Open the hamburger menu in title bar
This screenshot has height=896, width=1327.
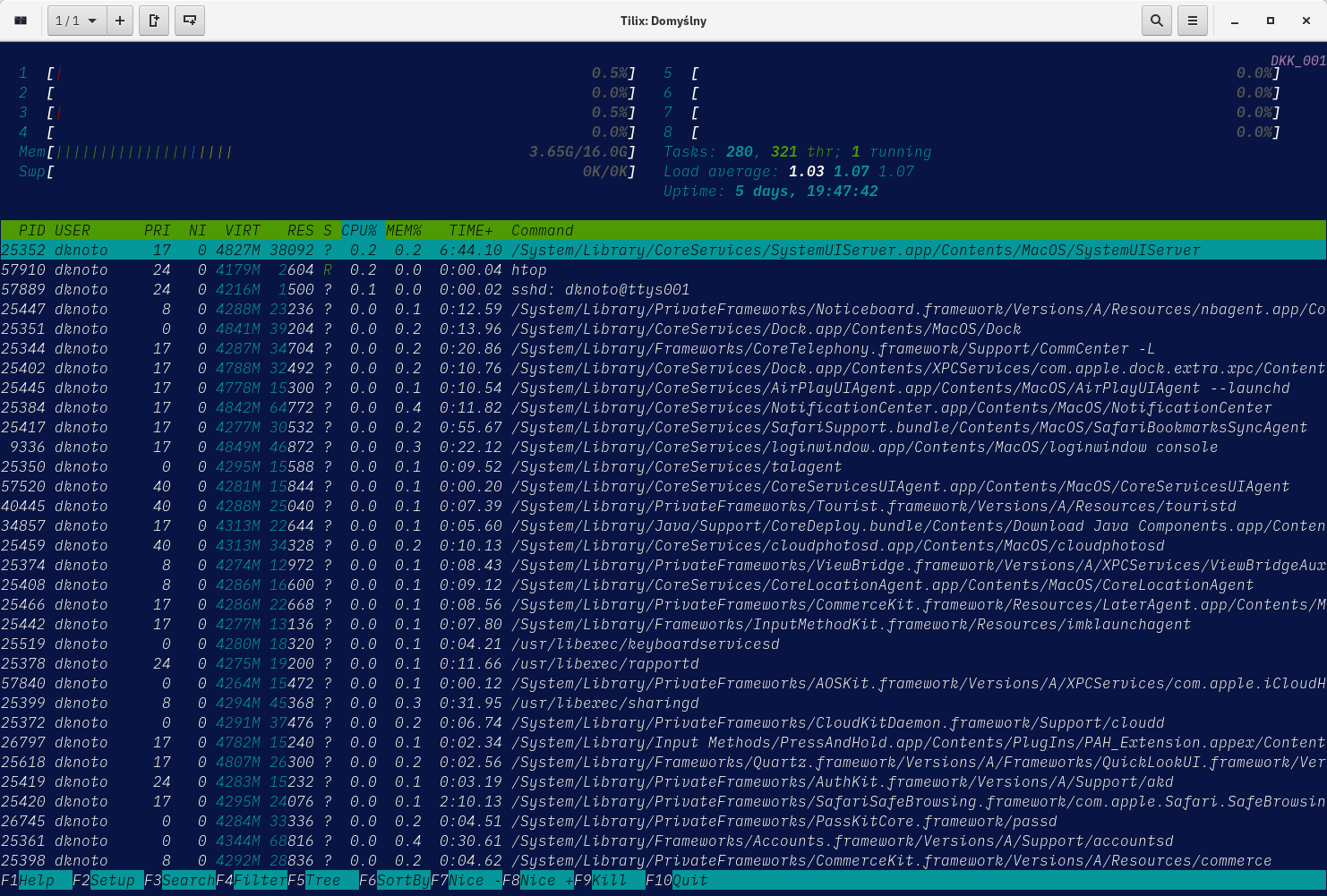[1193, 21]
